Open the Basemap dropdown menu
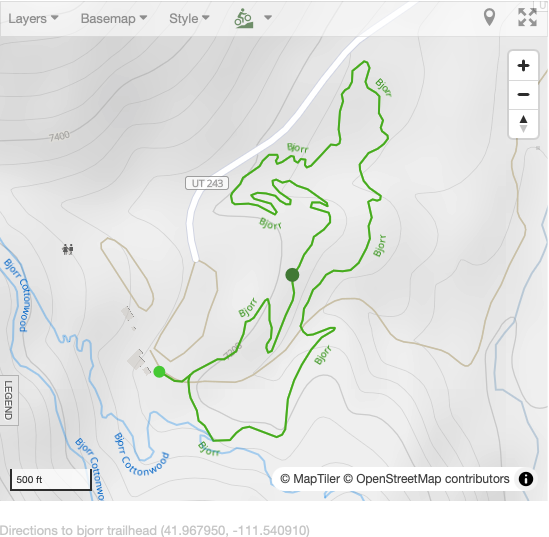 pyautogui.click(x=114, y=19)
